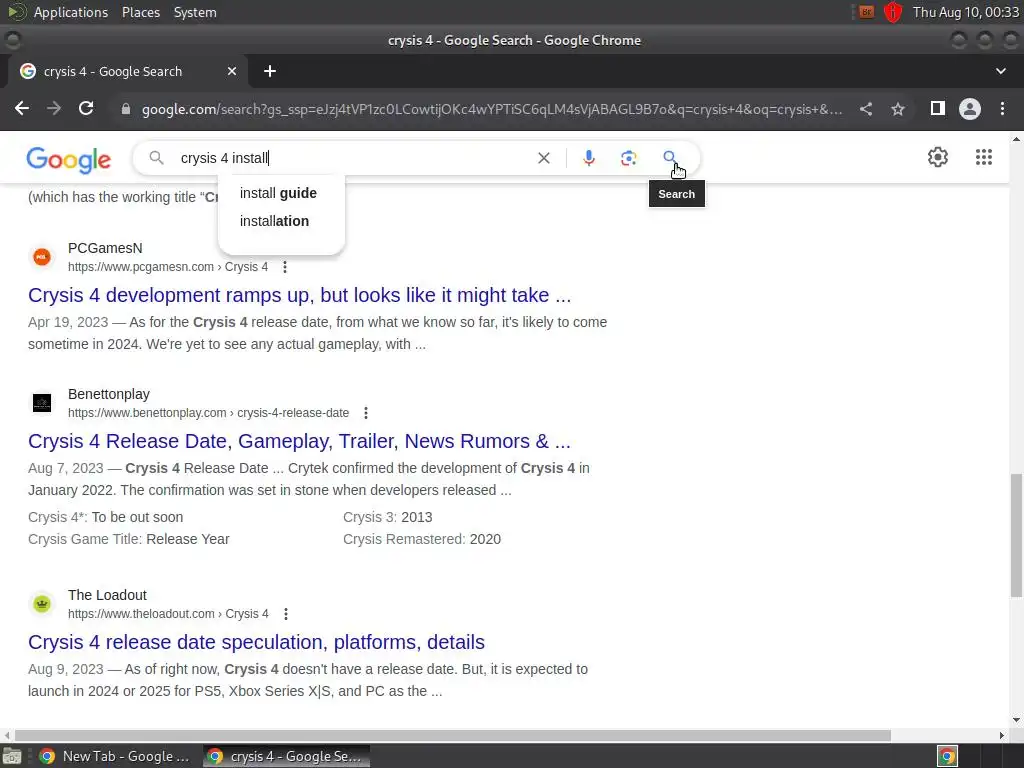Click the blue Search magnifier button
This screenshot has width=1024, height=768.
tap(669, 157)
